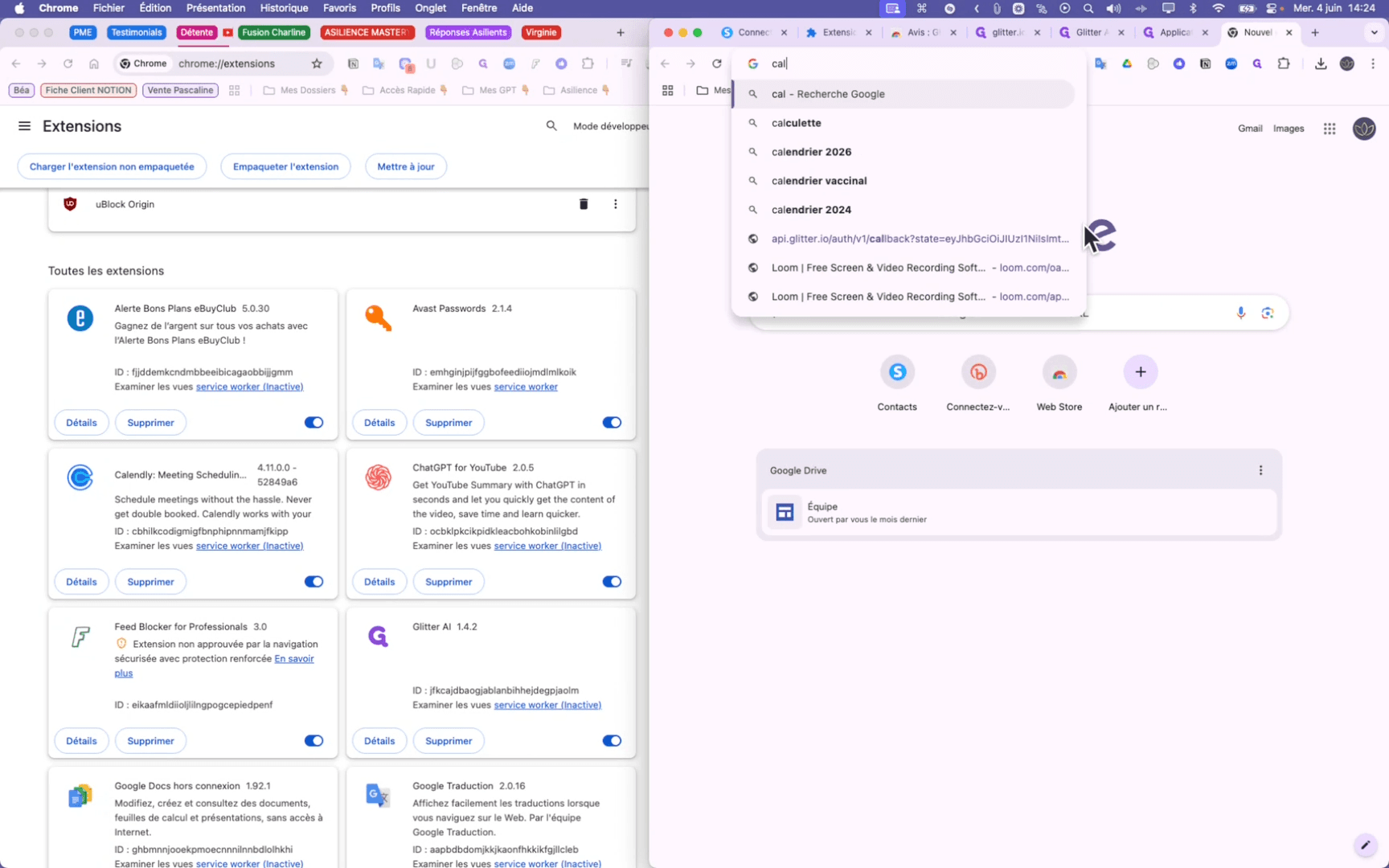
Task: Open Équipe file in Google Drive card
Action: [1019, 512]
